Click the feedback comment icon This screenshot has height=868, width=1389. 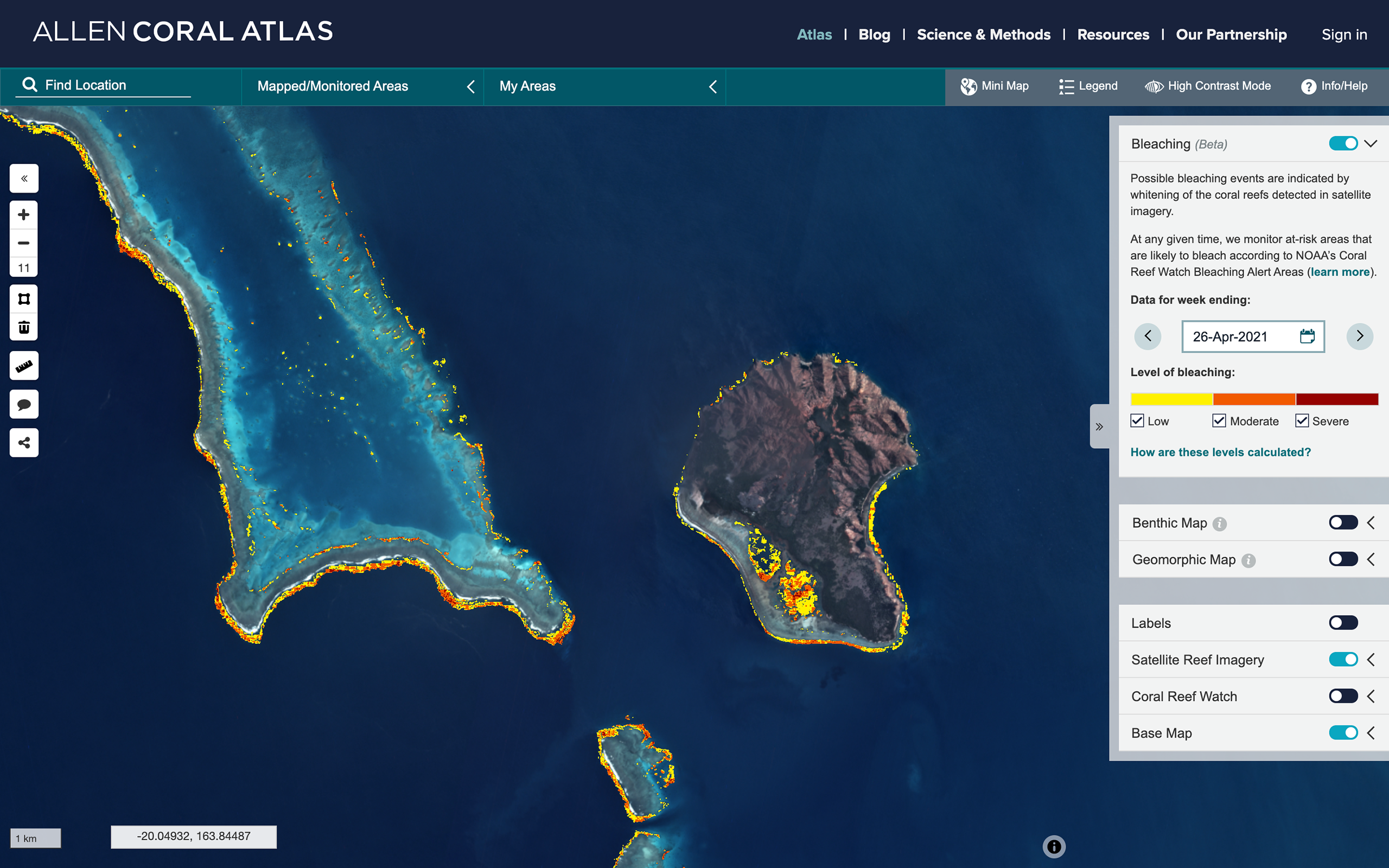(x=23, y=404)
